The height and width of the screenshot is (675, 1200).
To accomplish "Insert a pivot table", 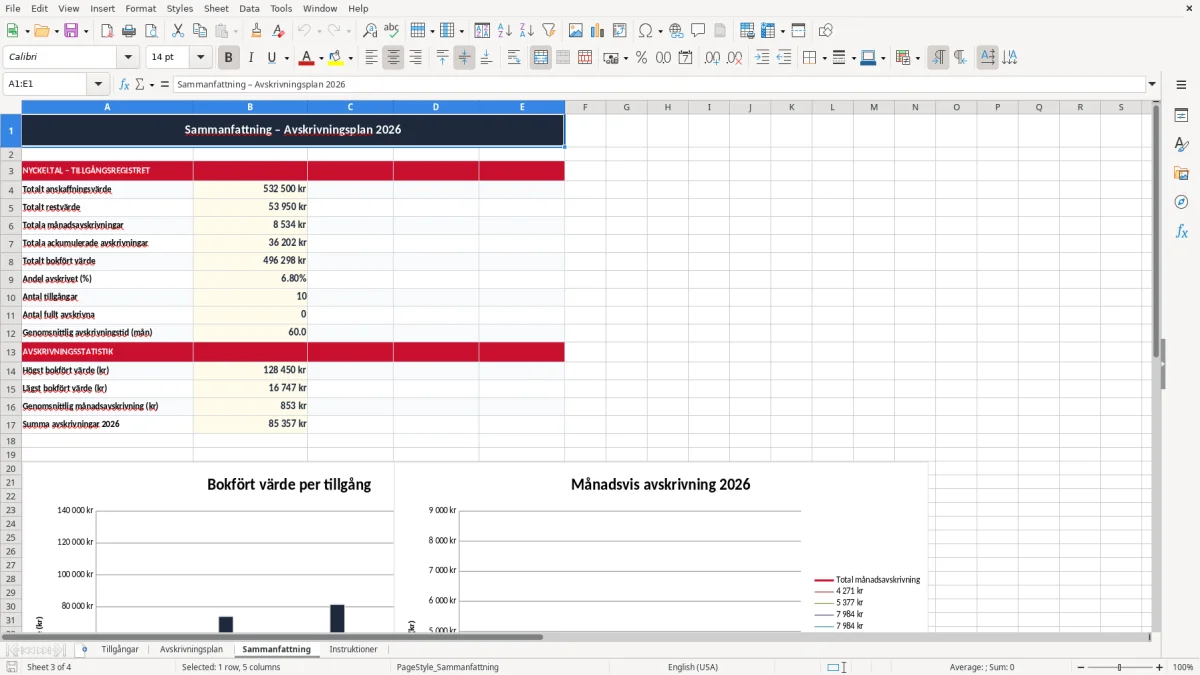I will click(x=620, y=31).
